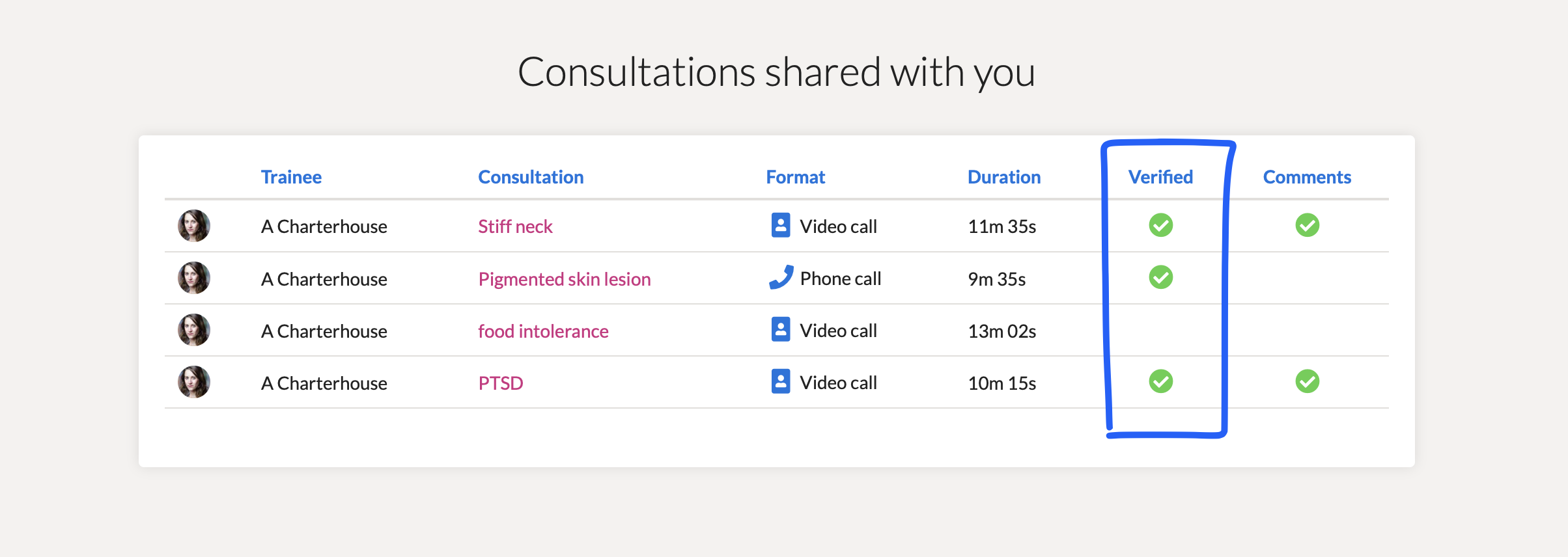Click the Verified checkmark for Stiff neck
Screen dimensions: 1568x557
[x=1161, y=225]
